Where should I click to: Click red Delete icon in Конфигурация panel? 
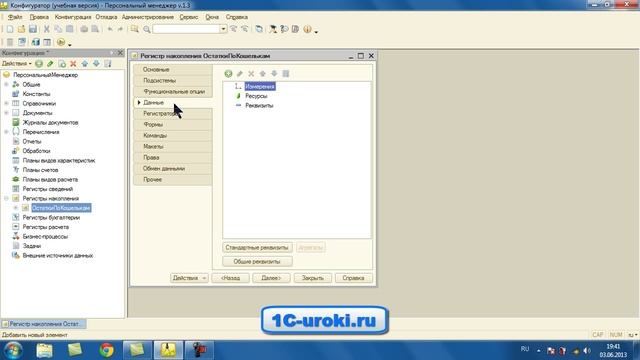(73, 64)
